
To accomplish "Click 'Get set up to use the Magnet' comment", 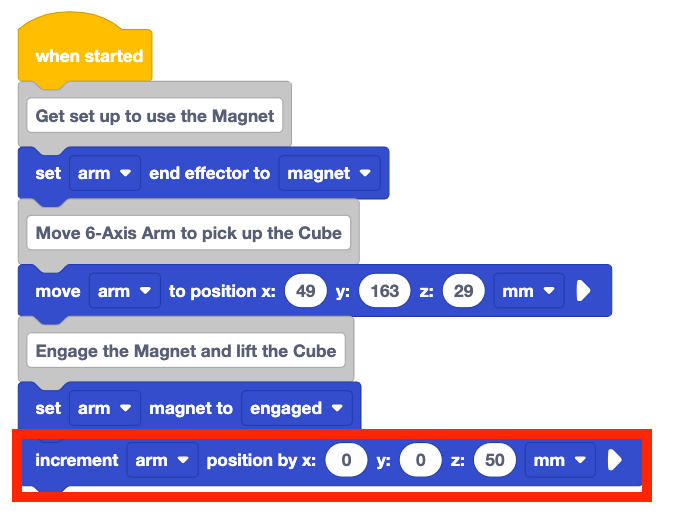I will click(x=154, y=116).
